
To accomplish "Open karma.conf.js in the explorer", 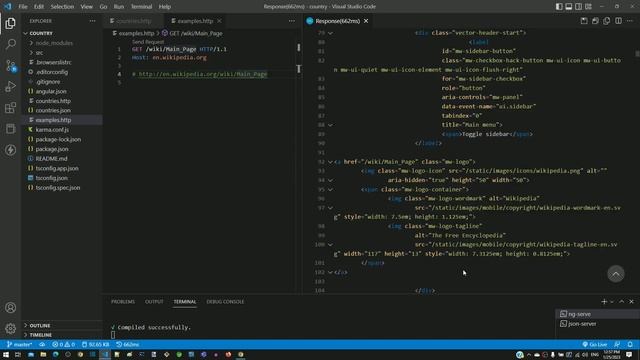I will (61, 130).
